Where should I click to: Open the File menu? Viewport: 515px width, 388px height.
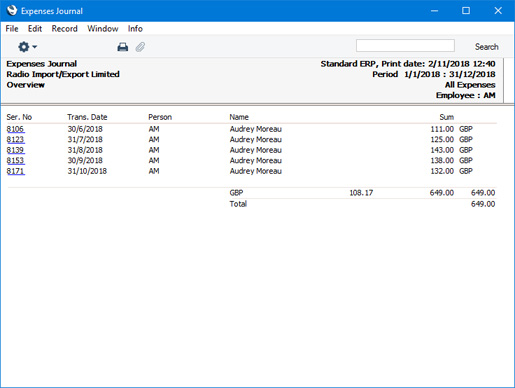12,29
